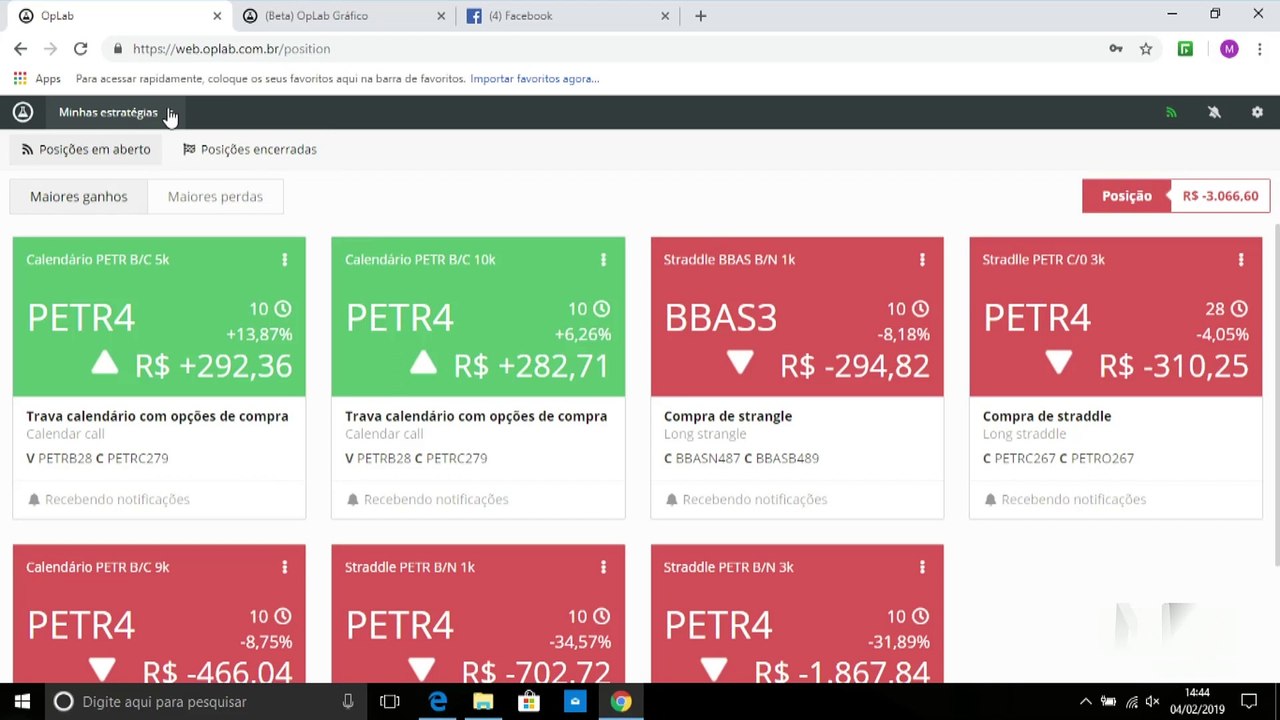Open Microsoft Store from the taskbar

[x=529, y=701]
